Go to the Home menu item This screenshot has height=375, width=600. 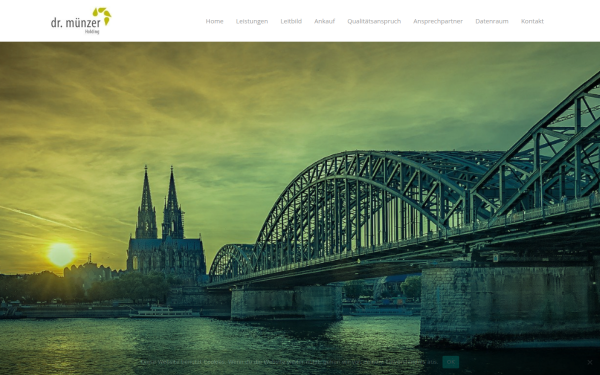click(214, 21)
